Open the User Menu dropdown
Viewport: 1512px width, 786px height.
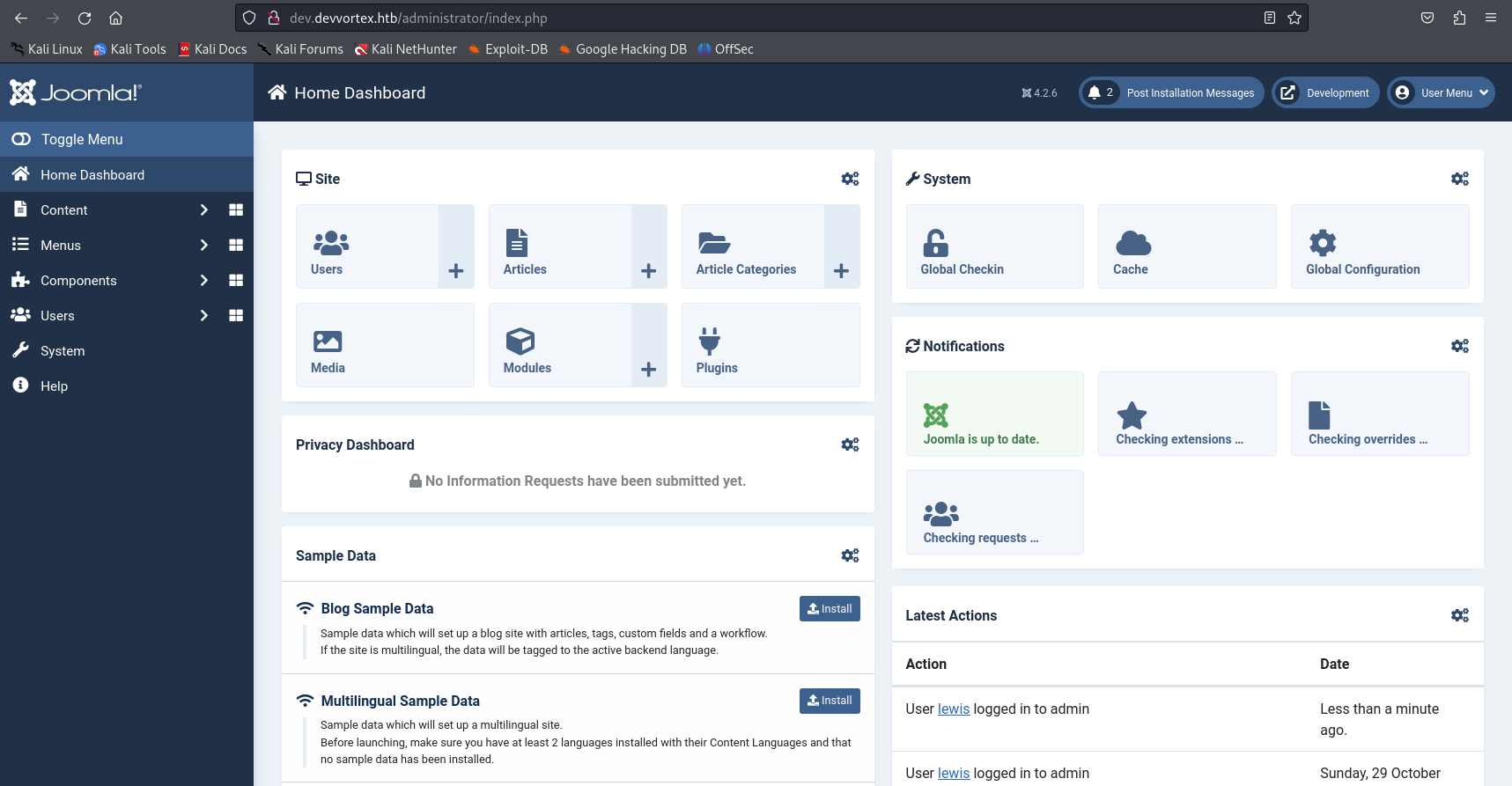point(1441,92)
